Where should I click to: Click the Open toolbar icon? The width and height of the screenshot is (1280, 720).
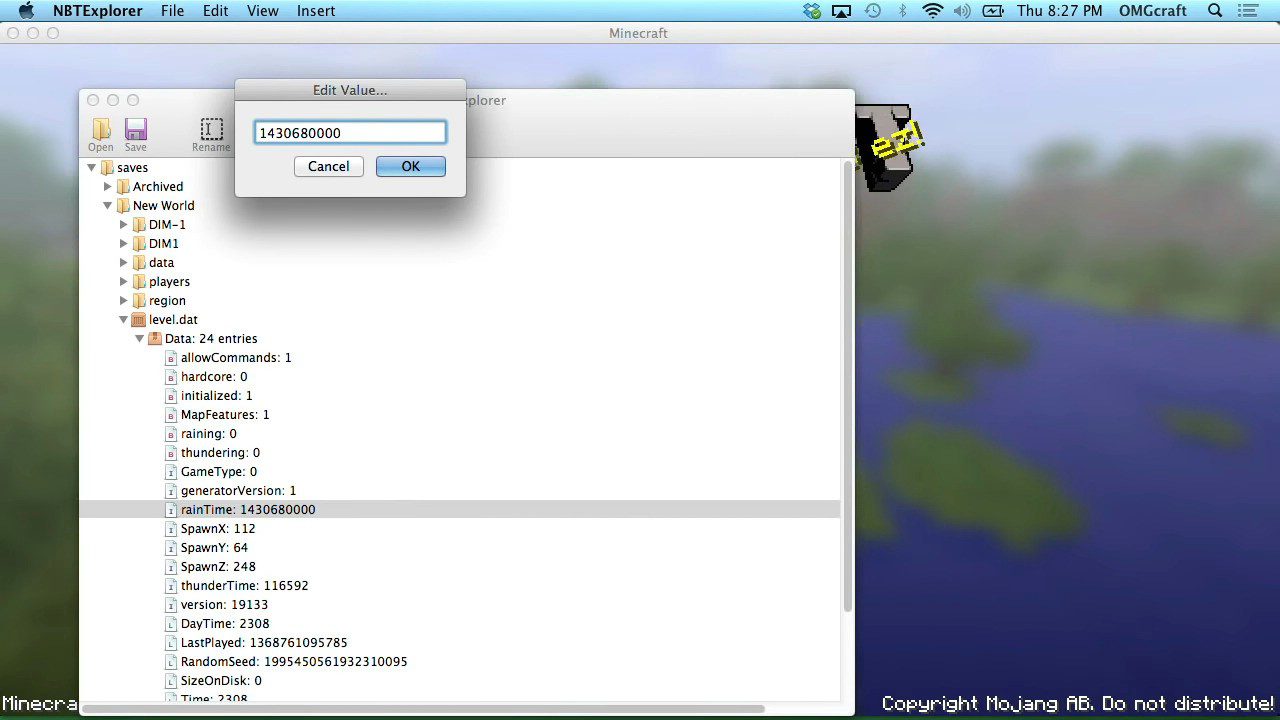coord(100,131)
